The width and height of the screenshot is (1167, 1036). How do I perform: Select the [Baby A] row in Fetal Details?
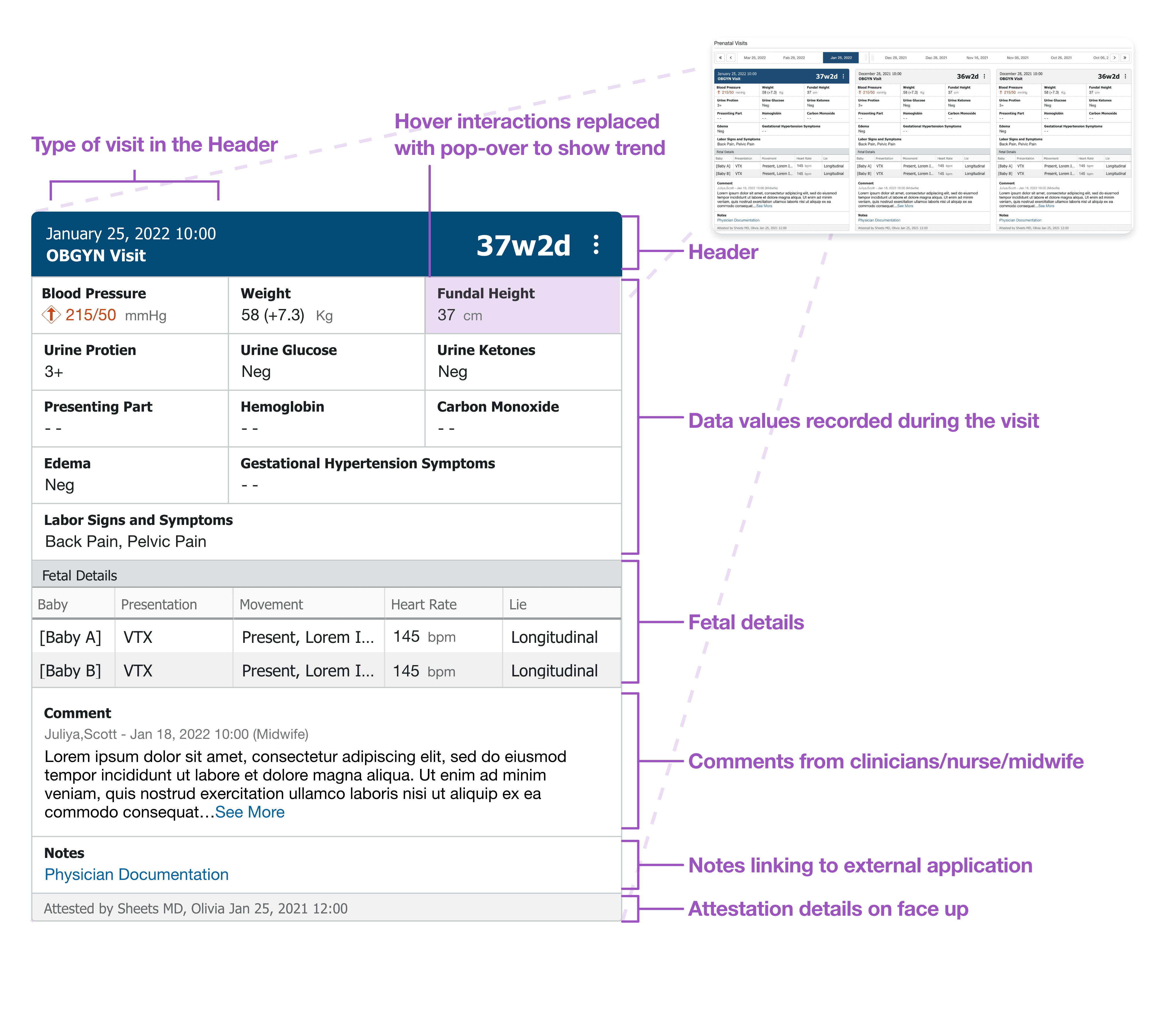coord(326,637)
